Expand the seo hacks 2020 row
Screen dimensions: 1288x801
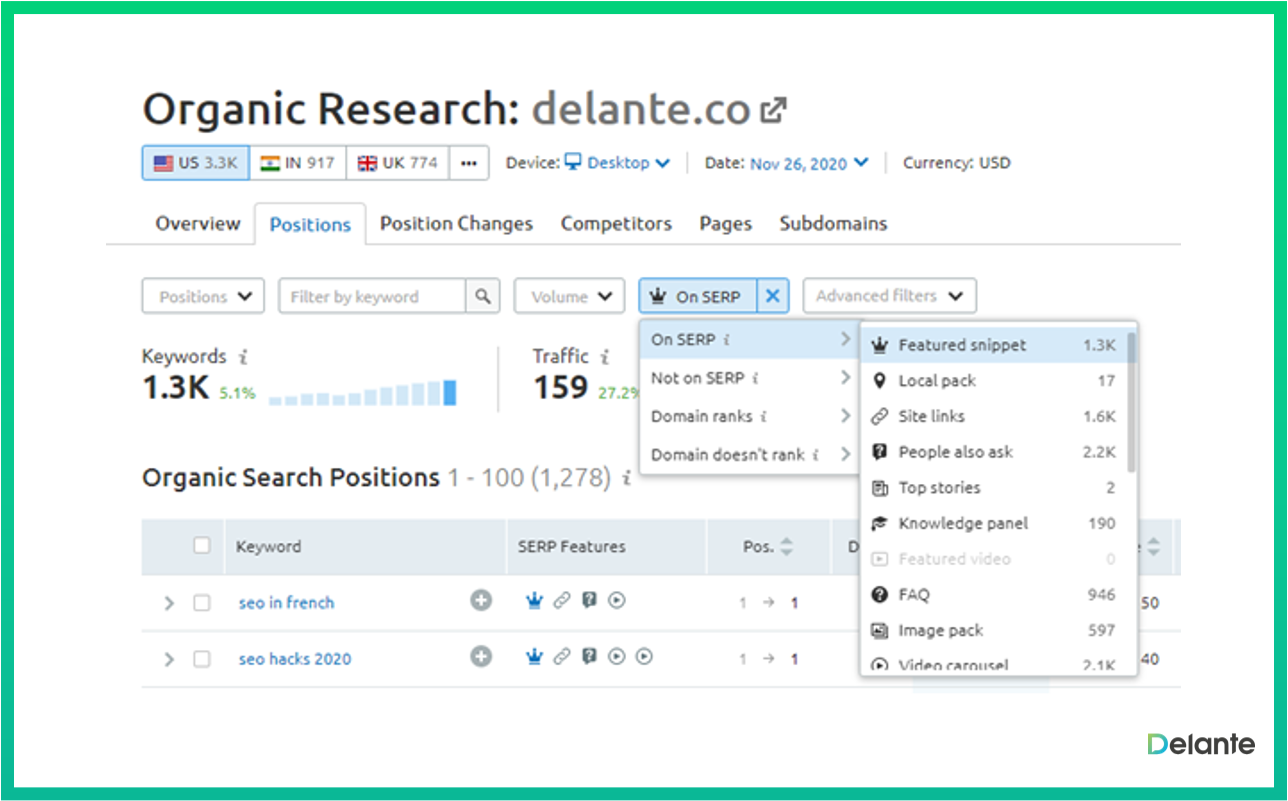coord(168,659)
